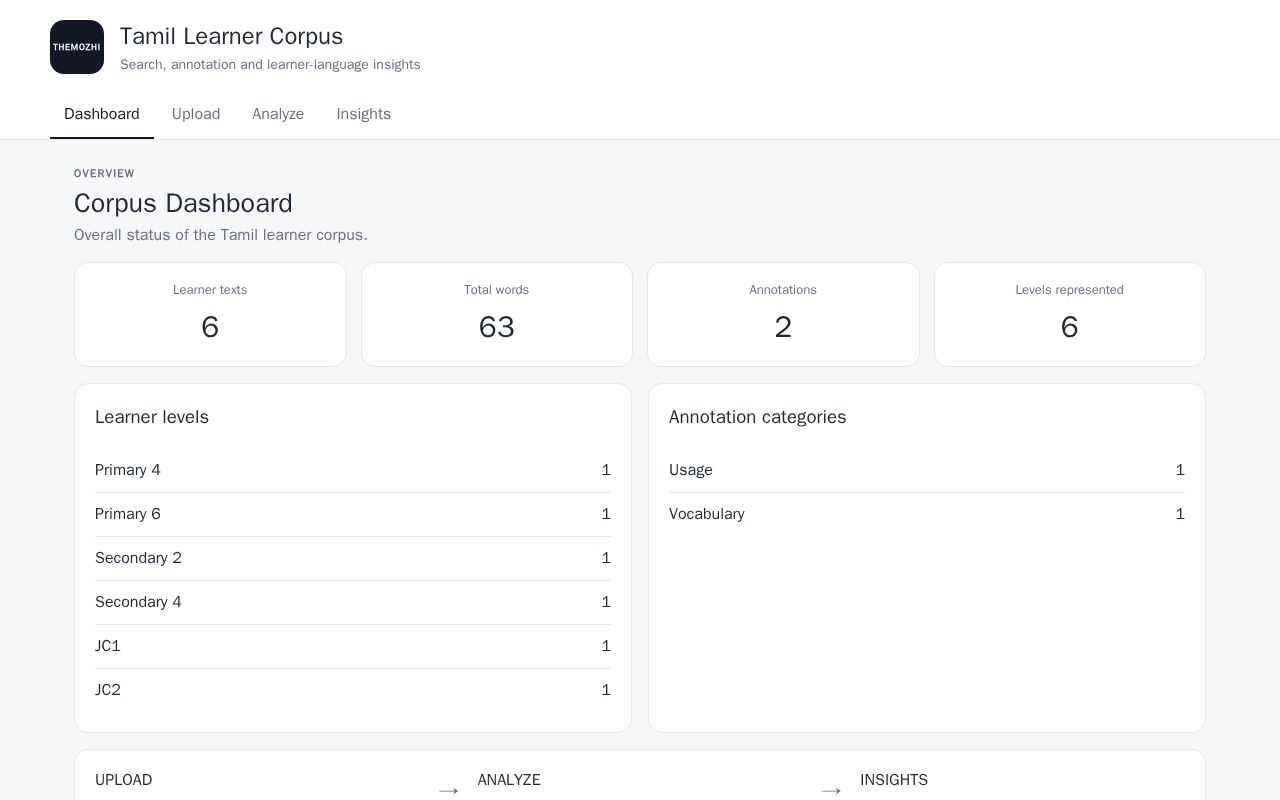The width and height of the screenshot is (1280, 800).
Task: Click the INSIGHTS workflow step
Action: coord(894,780)
